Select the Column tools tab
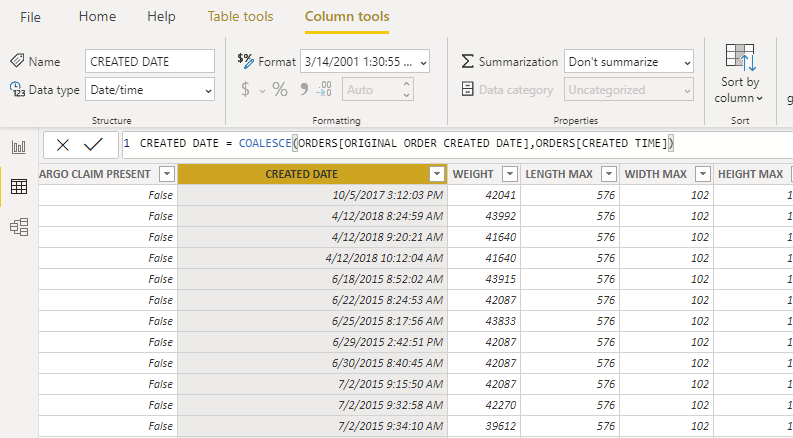This screenshot has width=793, height=438. [347, 17]
